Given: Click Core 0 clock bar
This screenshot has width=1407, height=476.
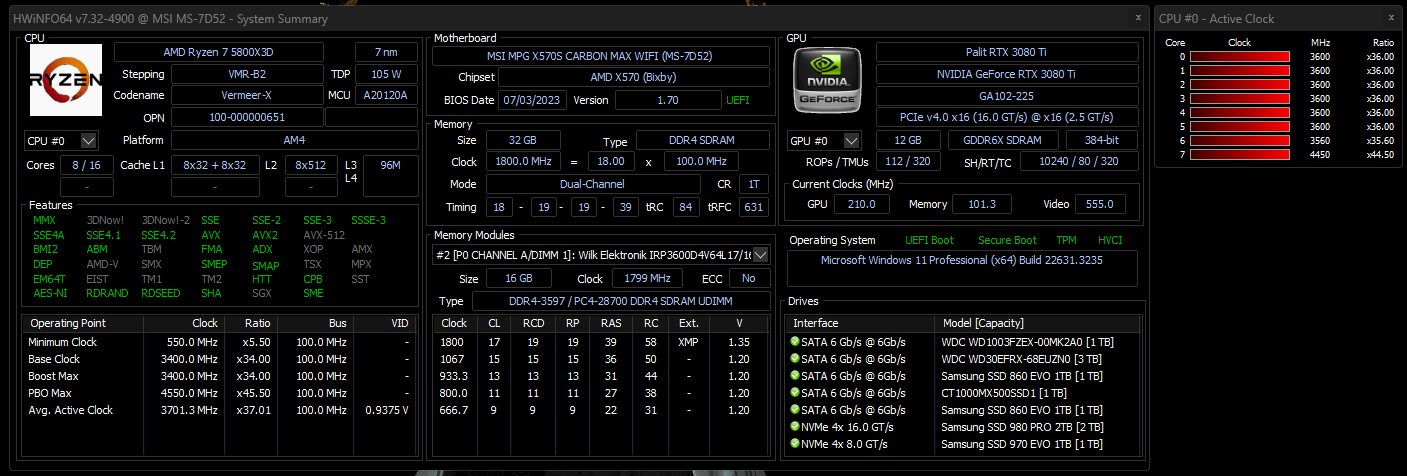Looking at the screenshot, I should click(x=1238, y=57).
